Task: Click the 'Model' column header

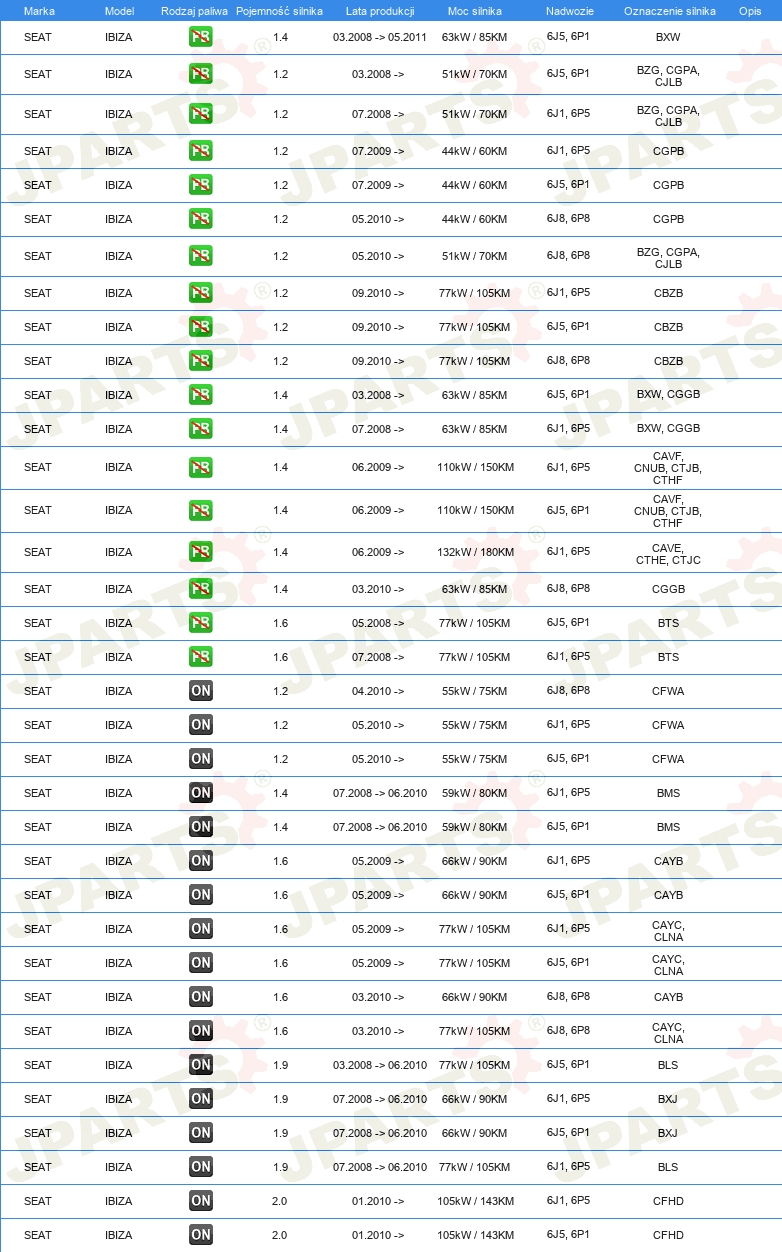Action: click(119, 10)
